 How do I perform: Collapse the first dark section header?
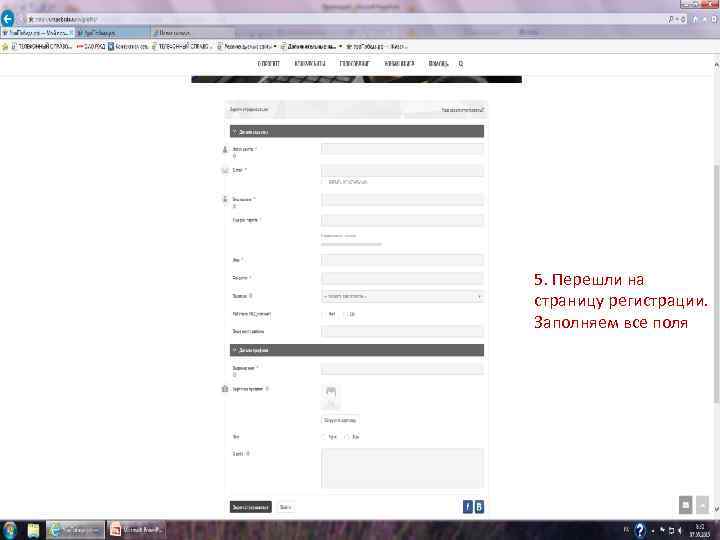click(x=357, y=131)
